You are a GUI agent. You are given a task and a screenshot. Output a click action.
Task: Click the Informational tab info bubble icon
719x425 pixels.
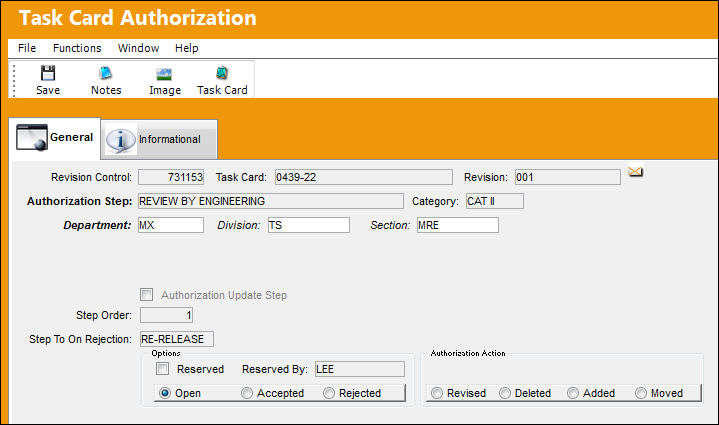pyautogui.click(x=121, y=140)
